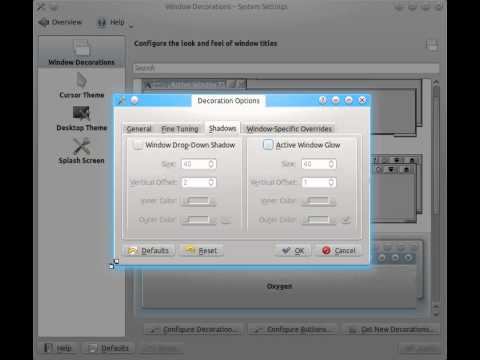This screenshot has height=360, width=480.
Task: Select Cursor Theme in the sidebar
Action: tap(82, 86)
